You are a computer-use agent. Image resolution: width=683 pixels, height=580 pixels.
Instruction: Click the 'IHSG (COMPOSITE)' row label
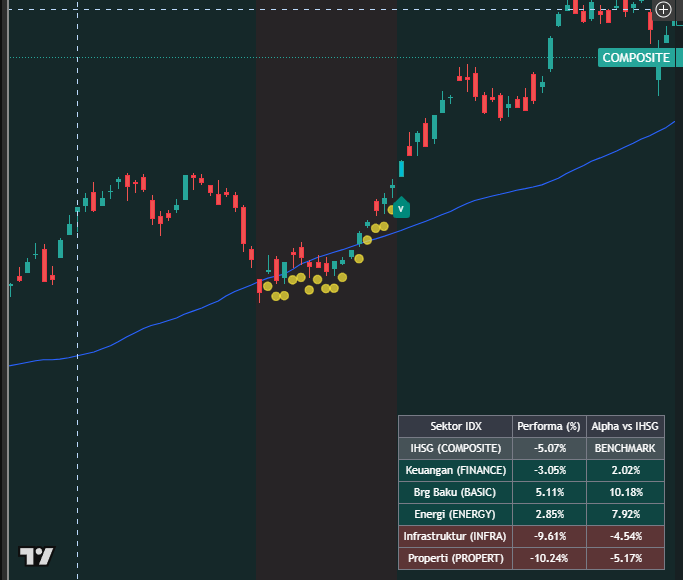click(456, 448)
